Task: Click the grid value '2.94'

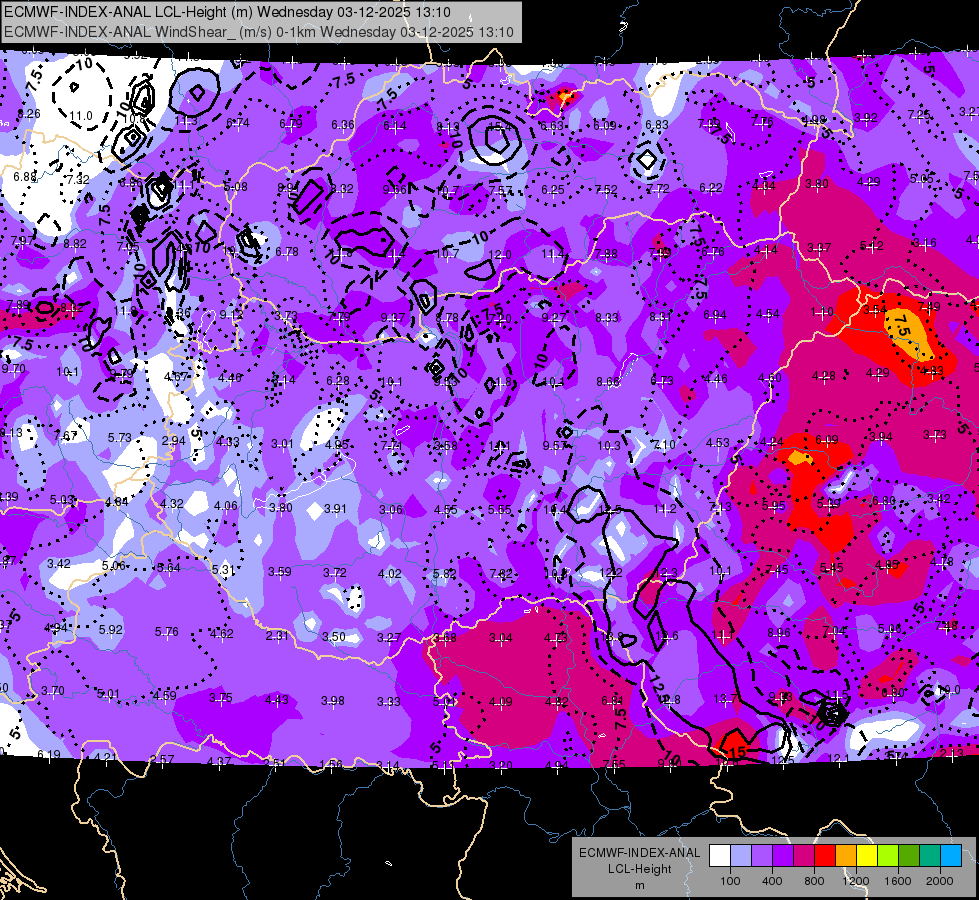Action: (x=174, y=440)
